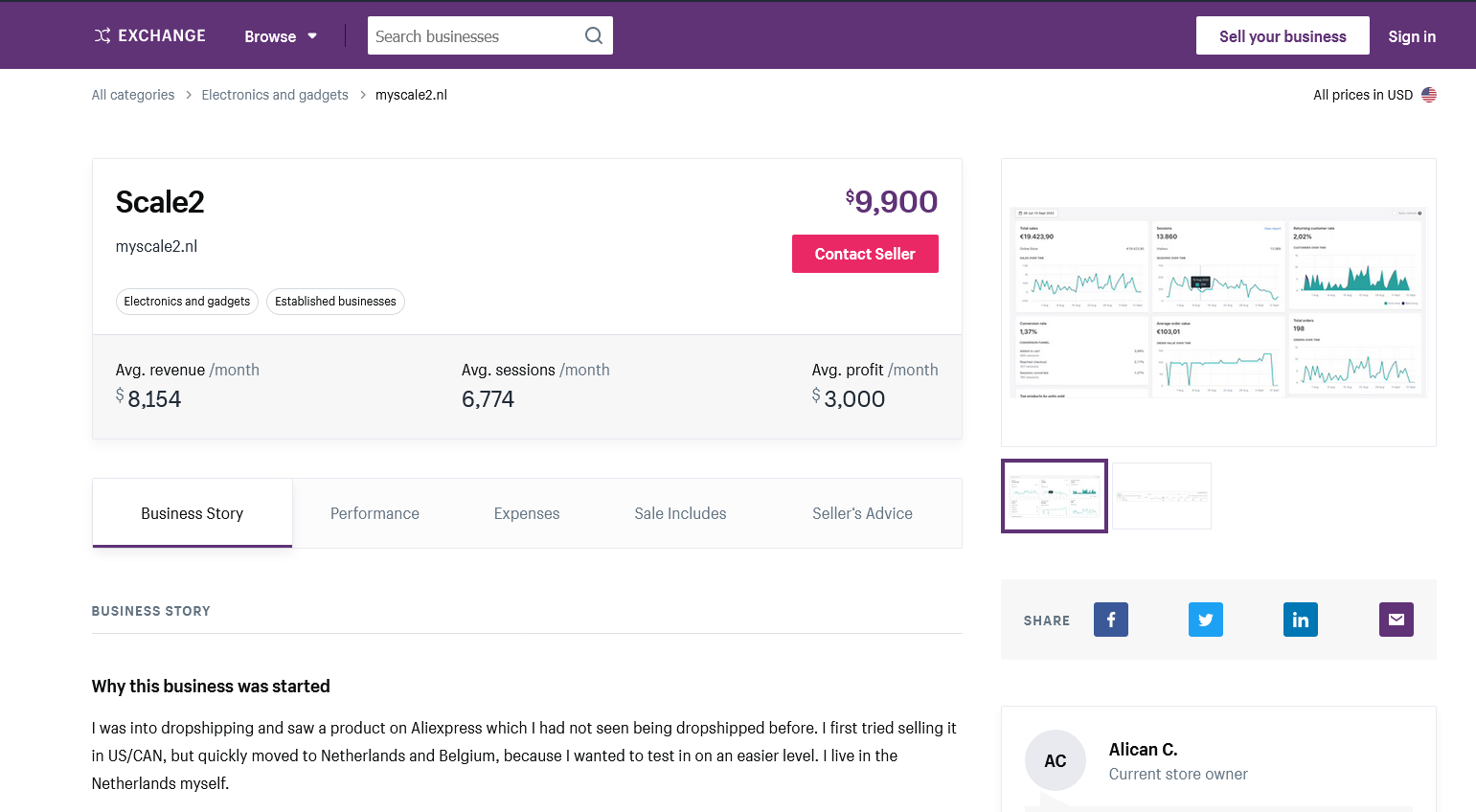Click the US flag currency icon
1476x812 pixels.
1428,95
